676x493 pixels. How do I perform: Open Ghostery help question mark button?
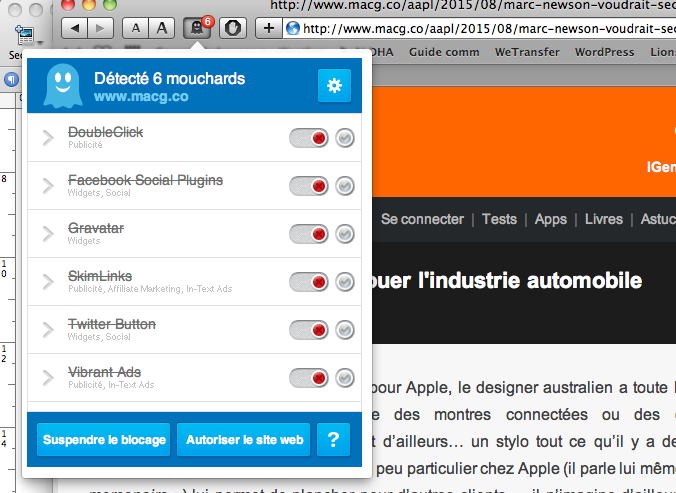click(333, 440)
